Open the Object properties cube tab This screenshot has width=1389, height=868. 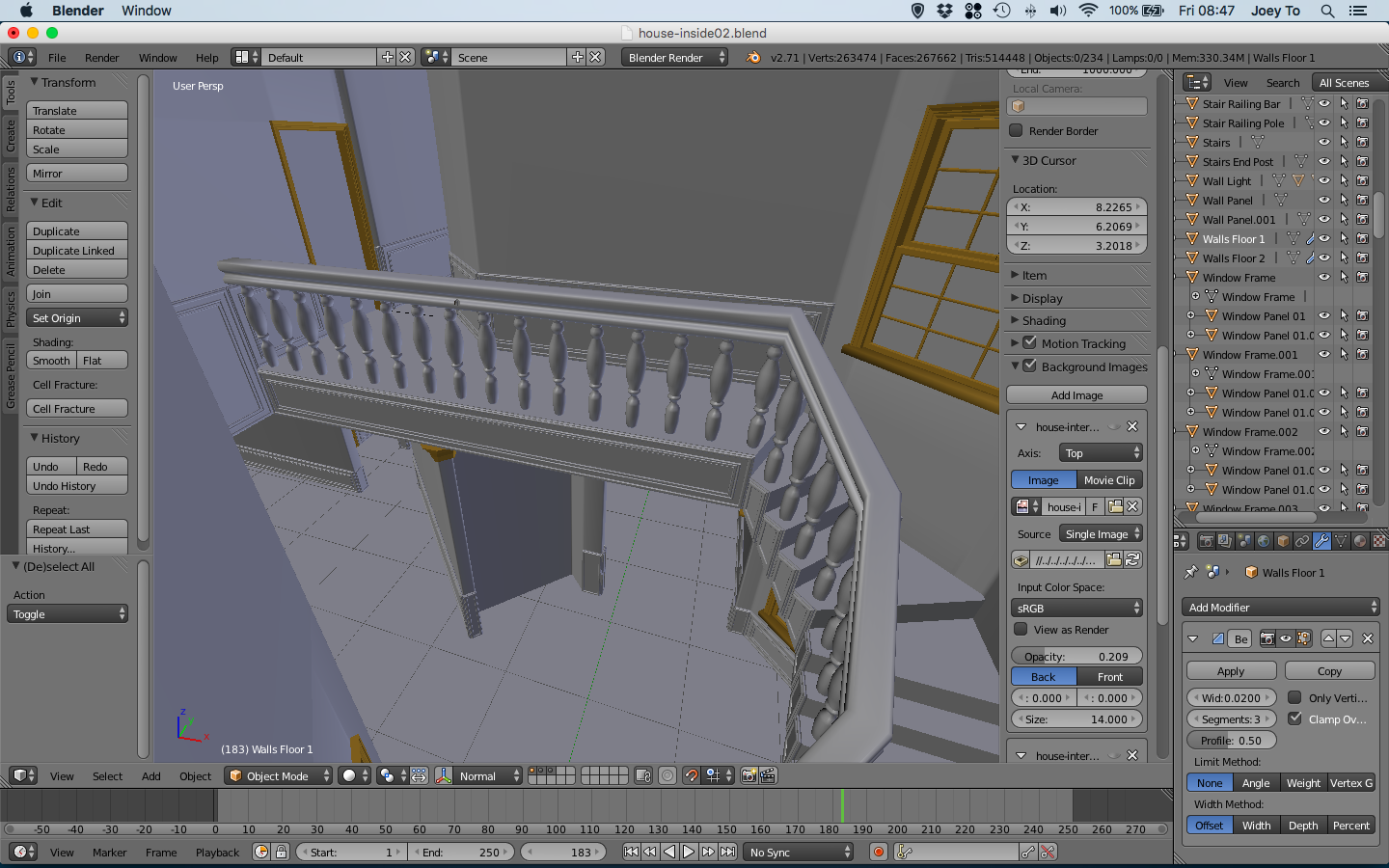(x=1283, y=542)
